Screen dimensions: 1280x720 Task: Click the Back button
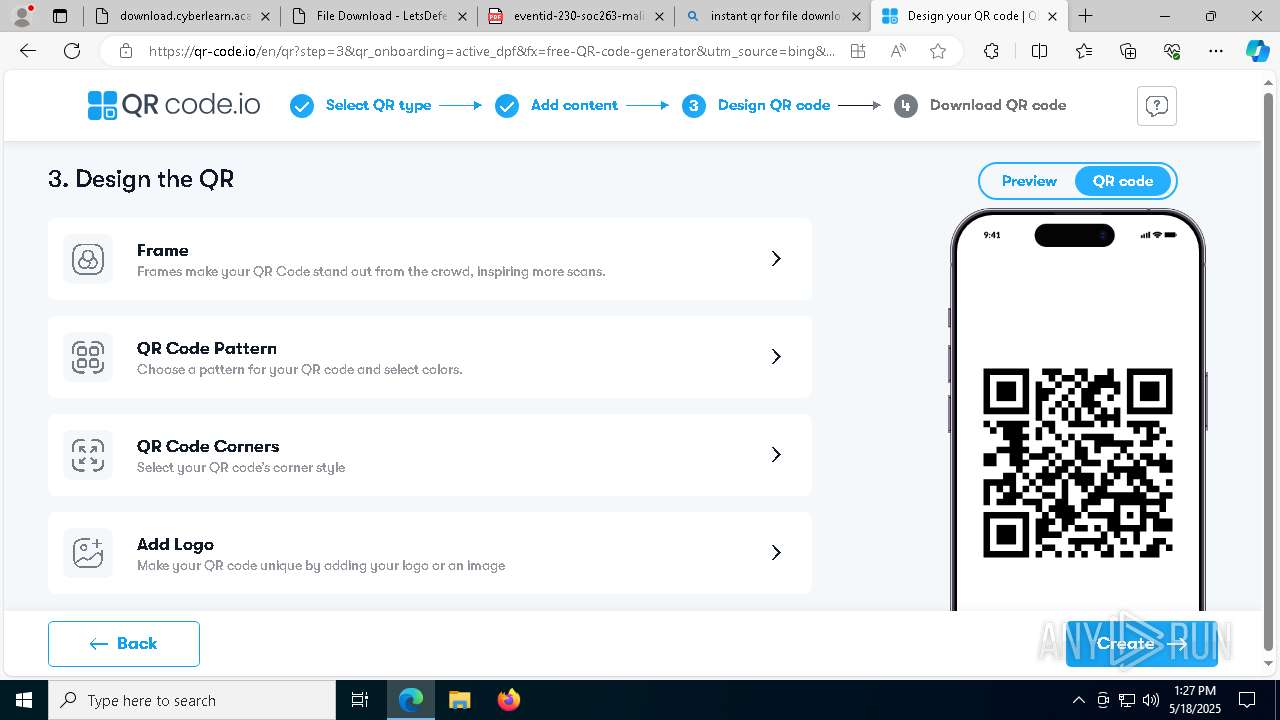coord(124,644)
